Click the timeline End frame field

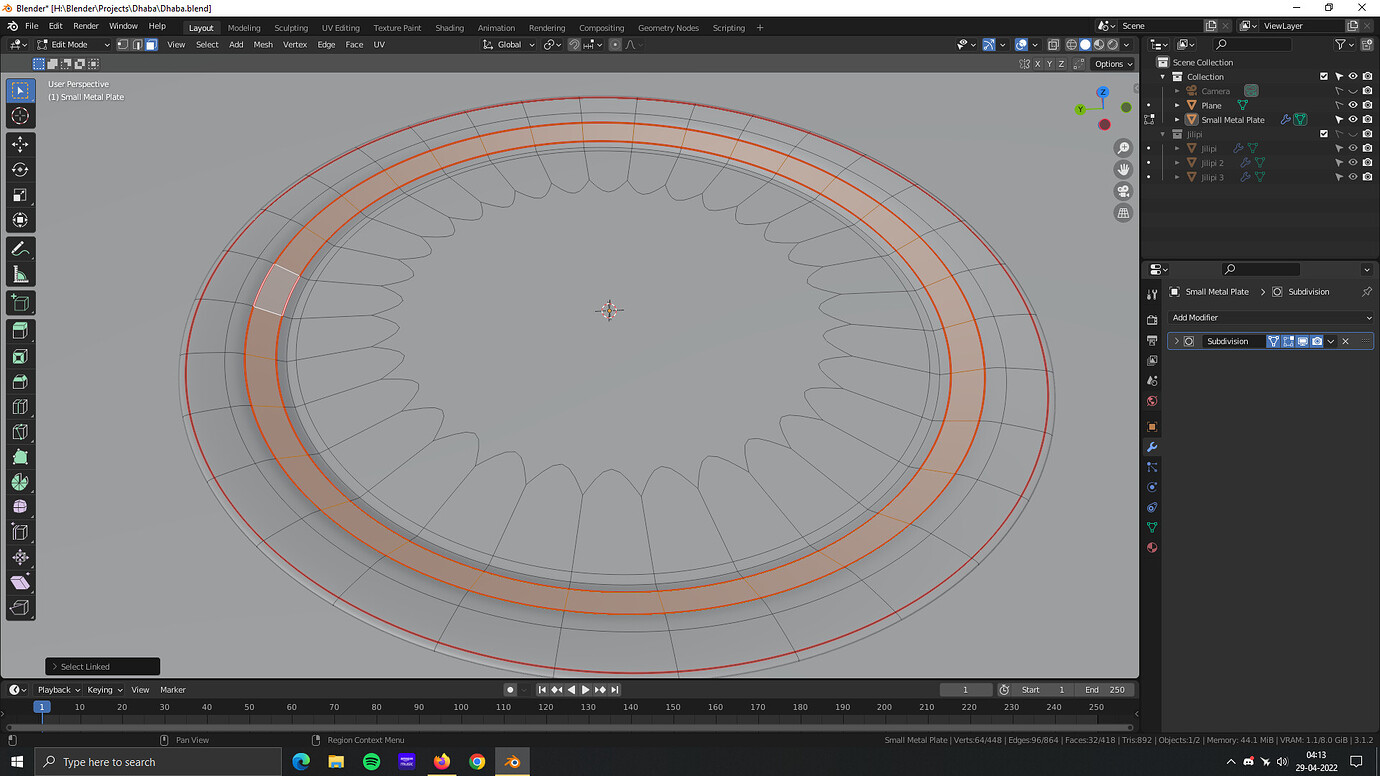click(1105, 690)
